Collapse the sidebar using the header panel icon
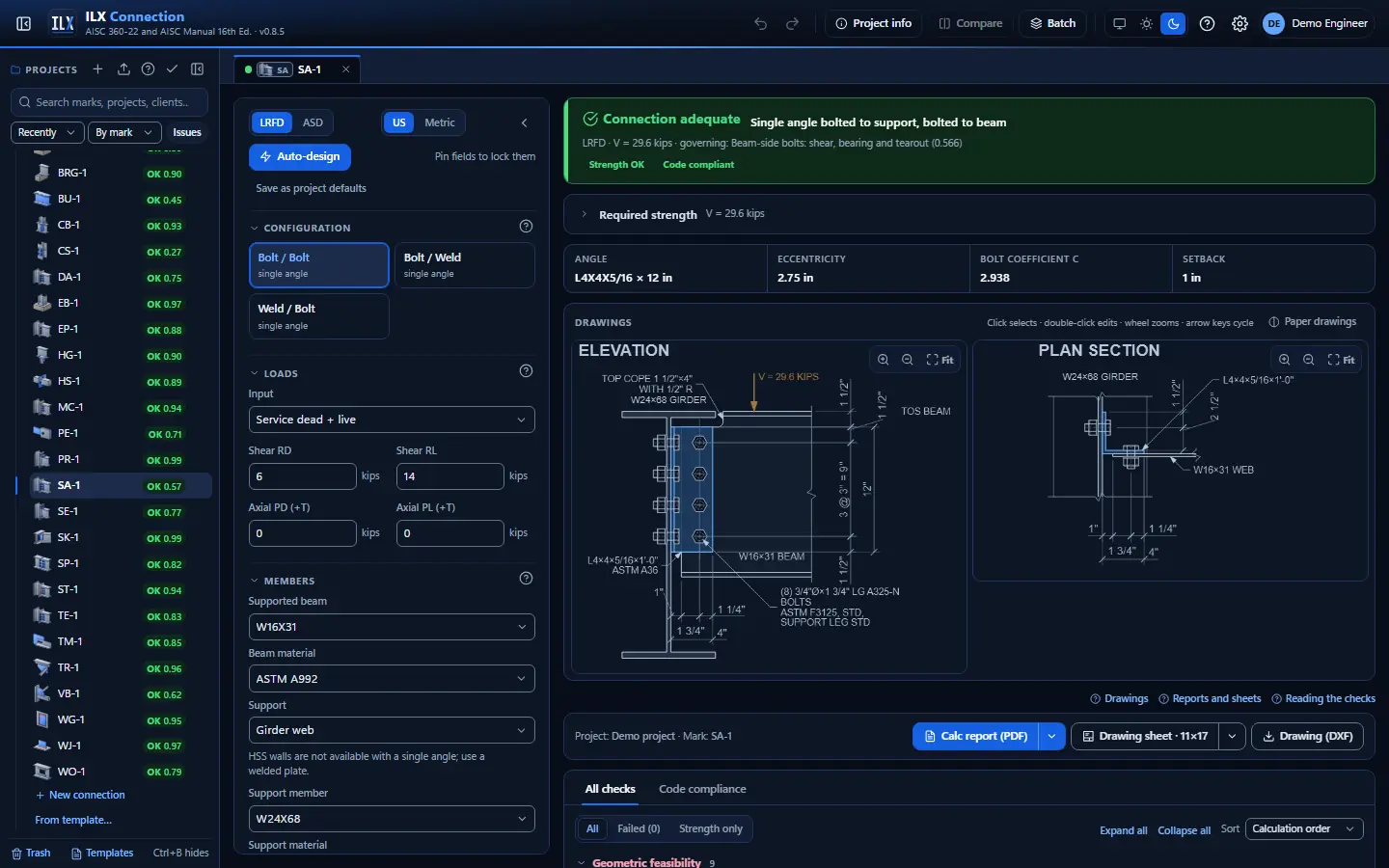The image size is (1389, 868). pos(24,23)
